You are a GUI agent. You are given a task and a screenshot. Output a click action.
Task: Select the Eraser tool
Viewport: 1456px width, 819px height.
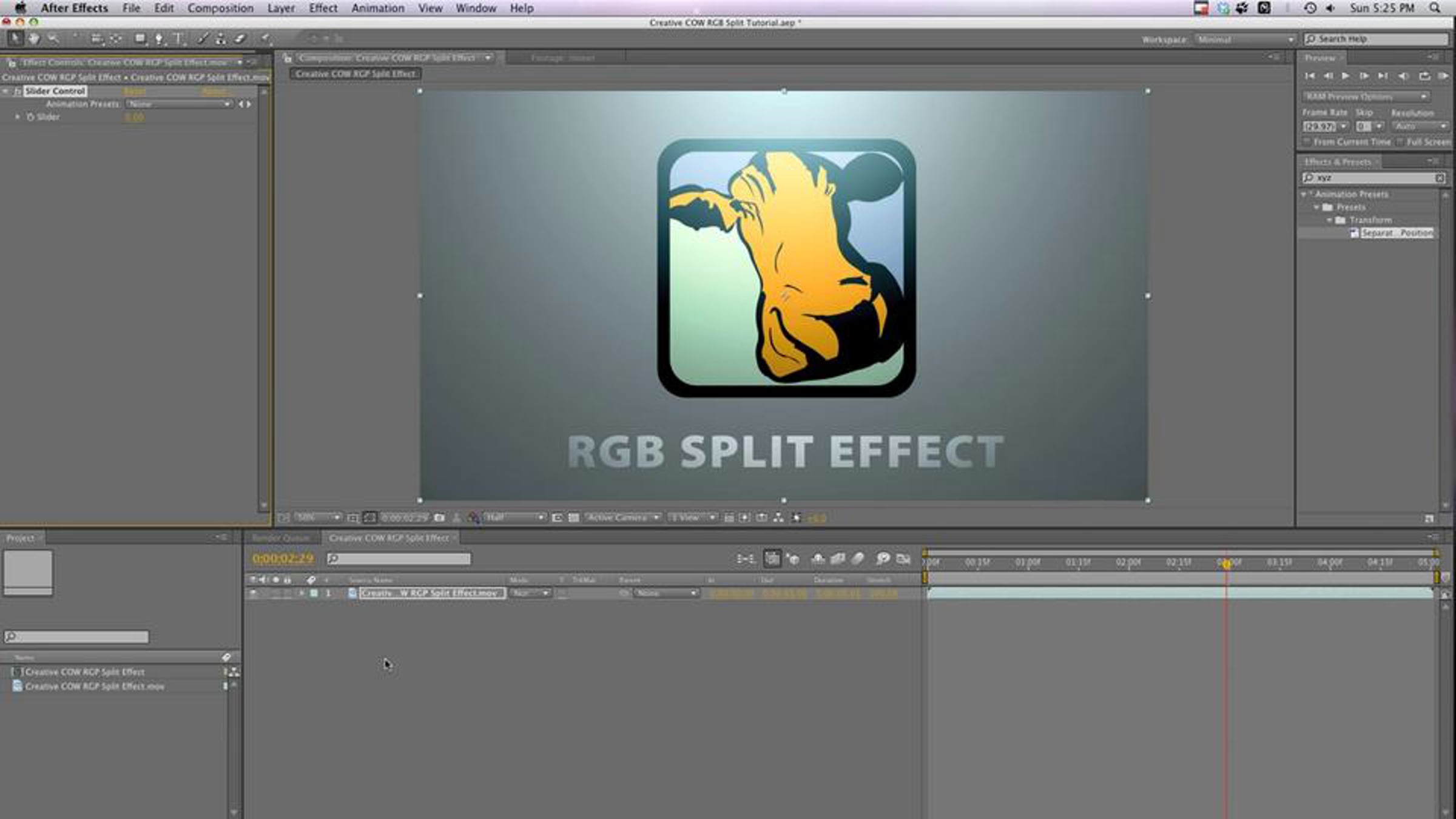pyautogui.click(x=240, y=39)
